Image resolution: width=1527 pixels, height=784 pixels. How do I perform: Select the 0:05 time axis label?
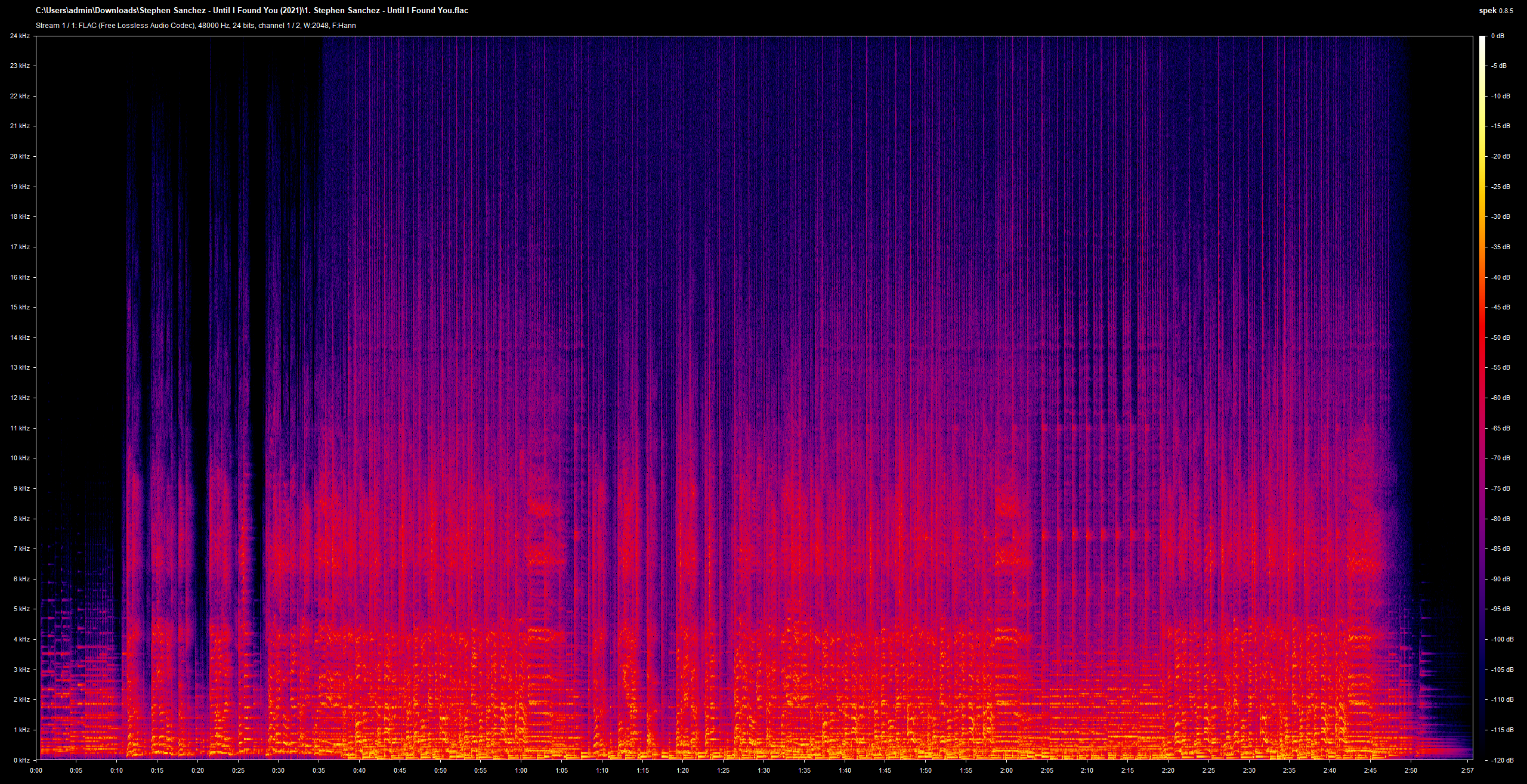click(76, 770)
